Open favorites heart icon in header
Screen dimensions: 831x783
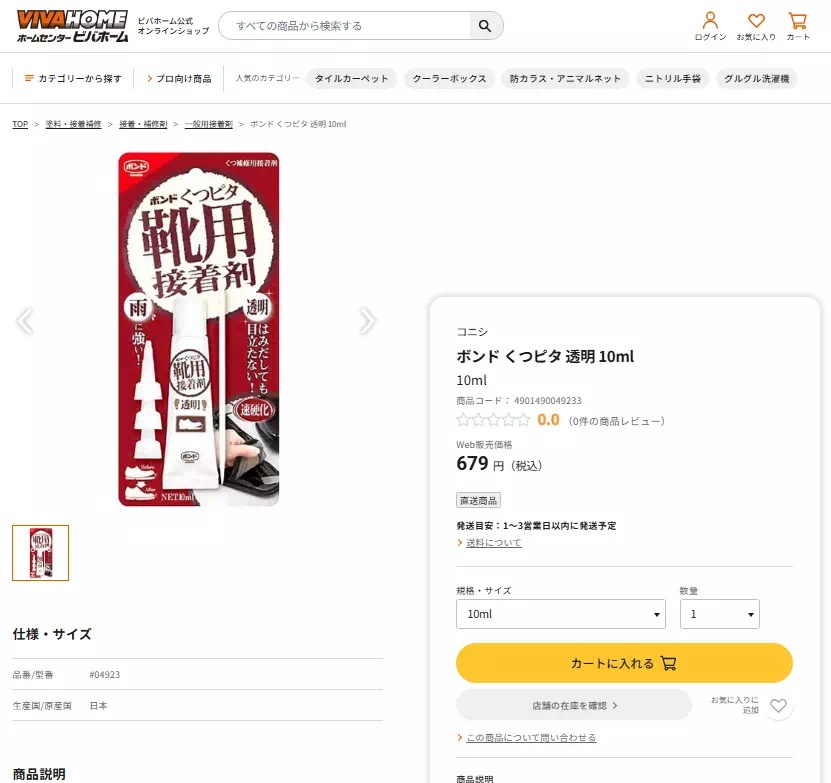point(756,25)
